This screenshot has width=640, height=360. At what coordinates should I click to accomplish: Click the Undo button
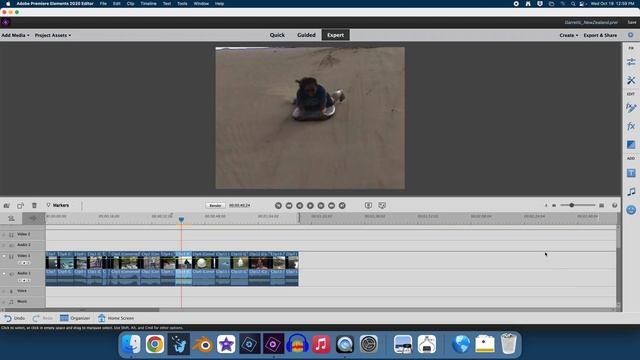(x=15, y=318)
